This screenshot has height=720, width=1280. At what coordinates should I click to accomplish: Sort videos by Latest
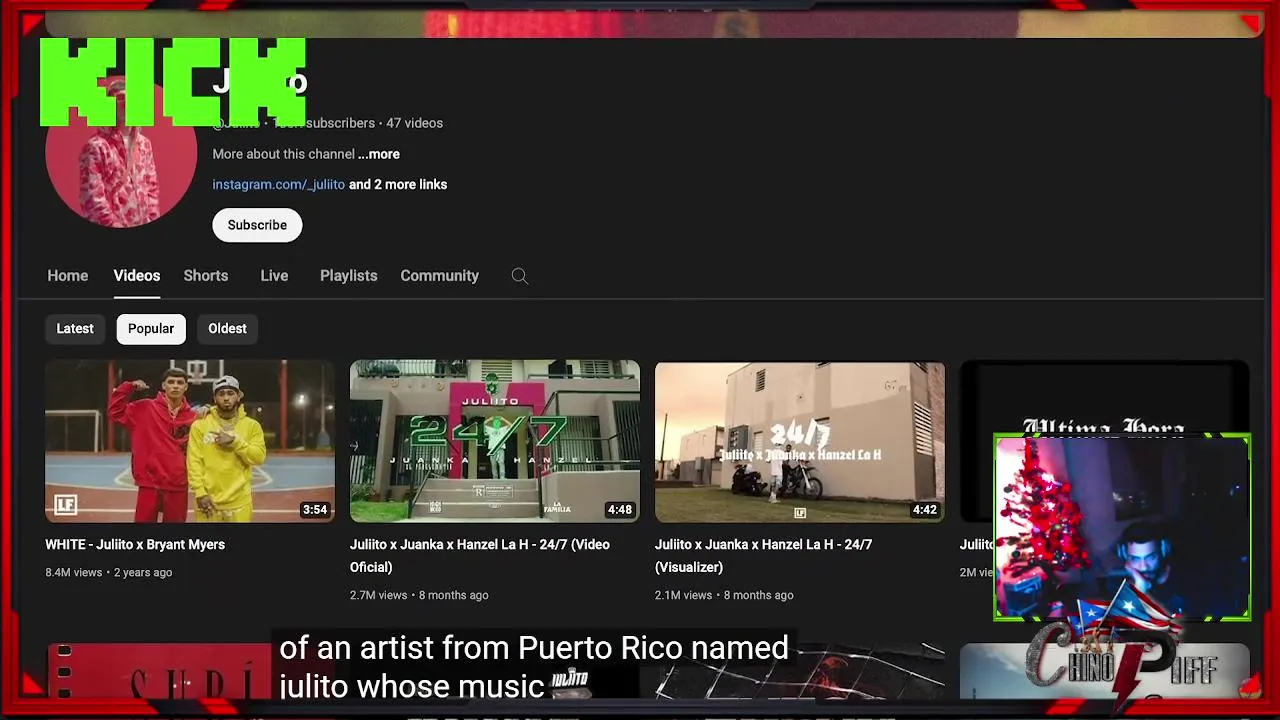click(x=75, y=328)
